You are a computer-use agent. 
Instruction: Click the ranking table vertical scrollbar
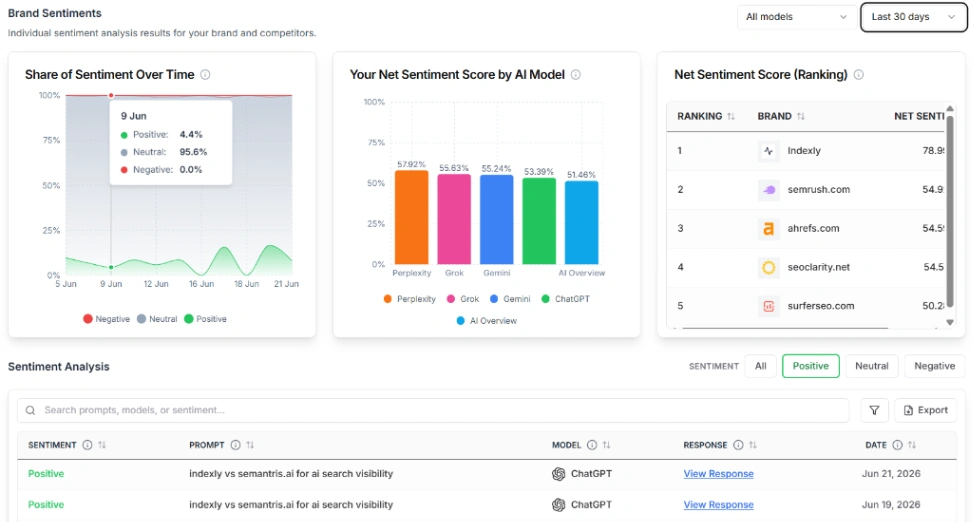point(950,211)
